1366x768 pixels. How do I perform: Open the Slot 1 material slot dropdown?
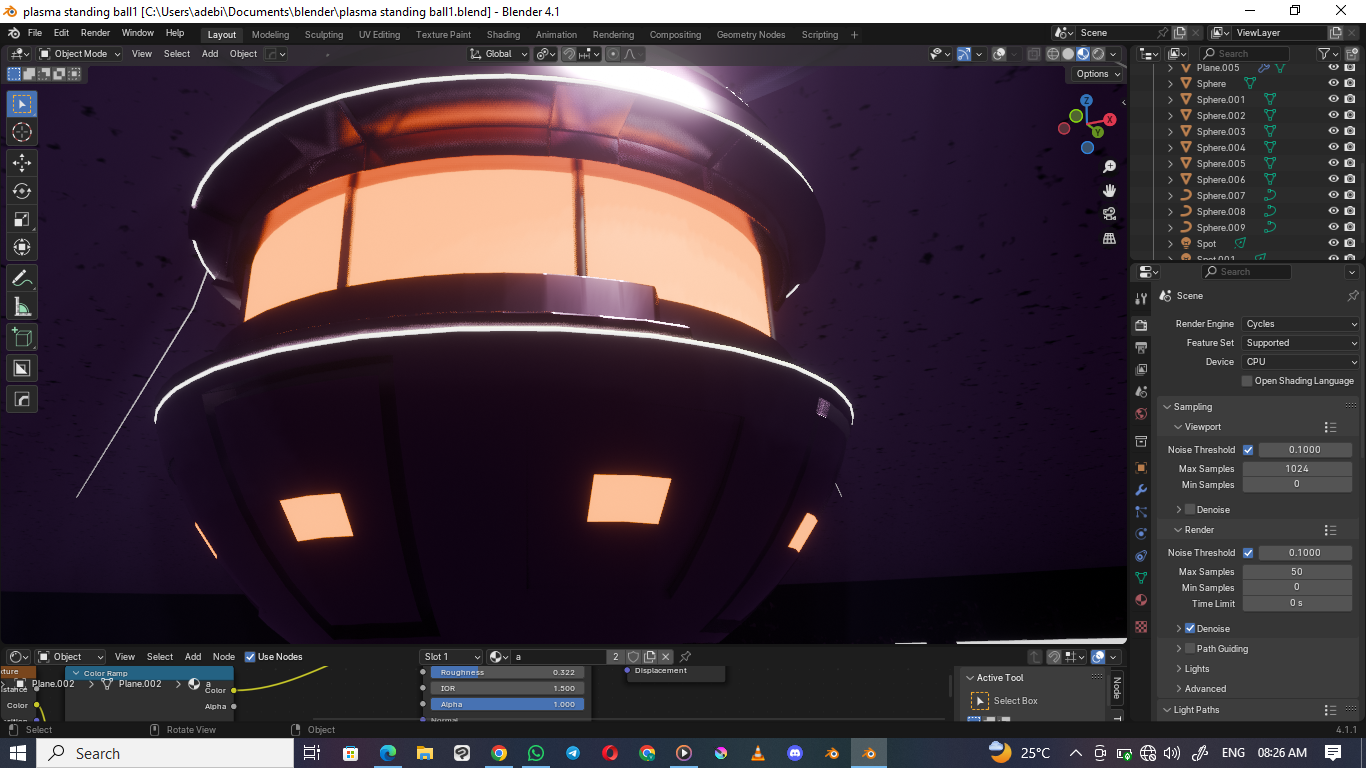(451, 657)
